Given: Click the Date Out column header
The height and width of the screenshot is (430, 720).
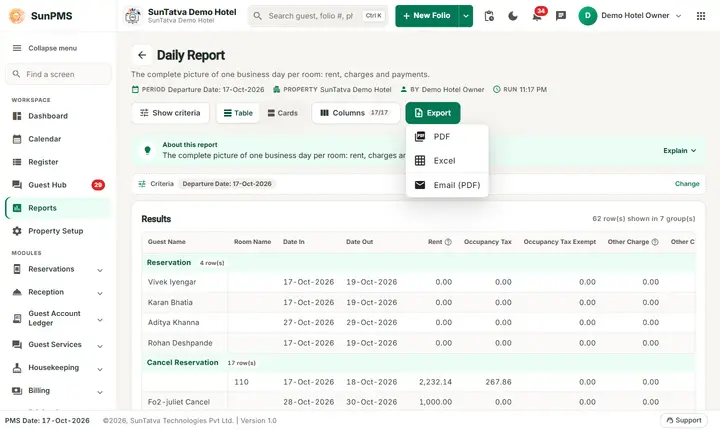Looking at the screenshot, I should 360,242.
